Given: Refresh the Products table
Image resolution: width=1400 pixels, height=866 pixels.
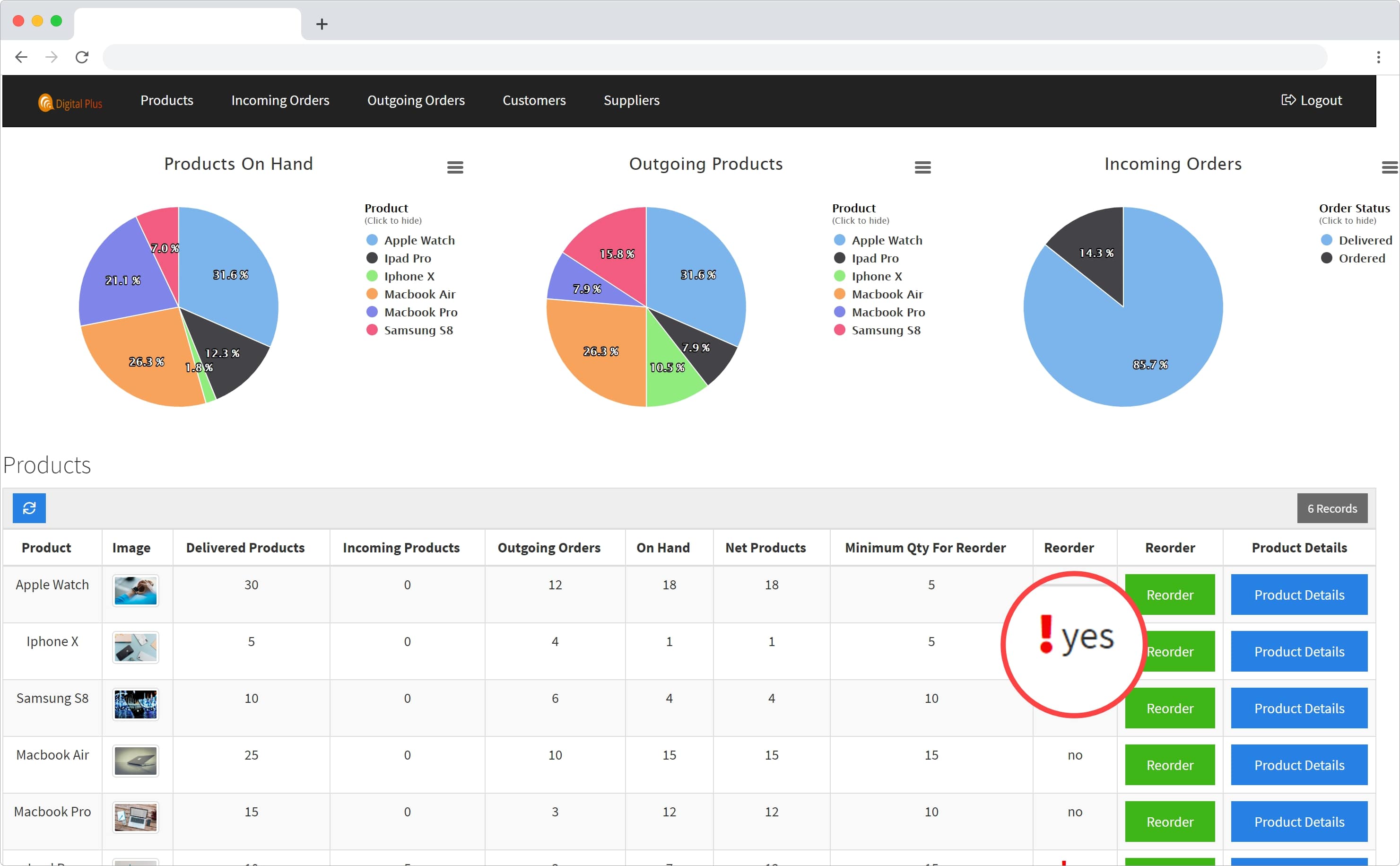Looking at the screenshot, I should click(29, 508).
